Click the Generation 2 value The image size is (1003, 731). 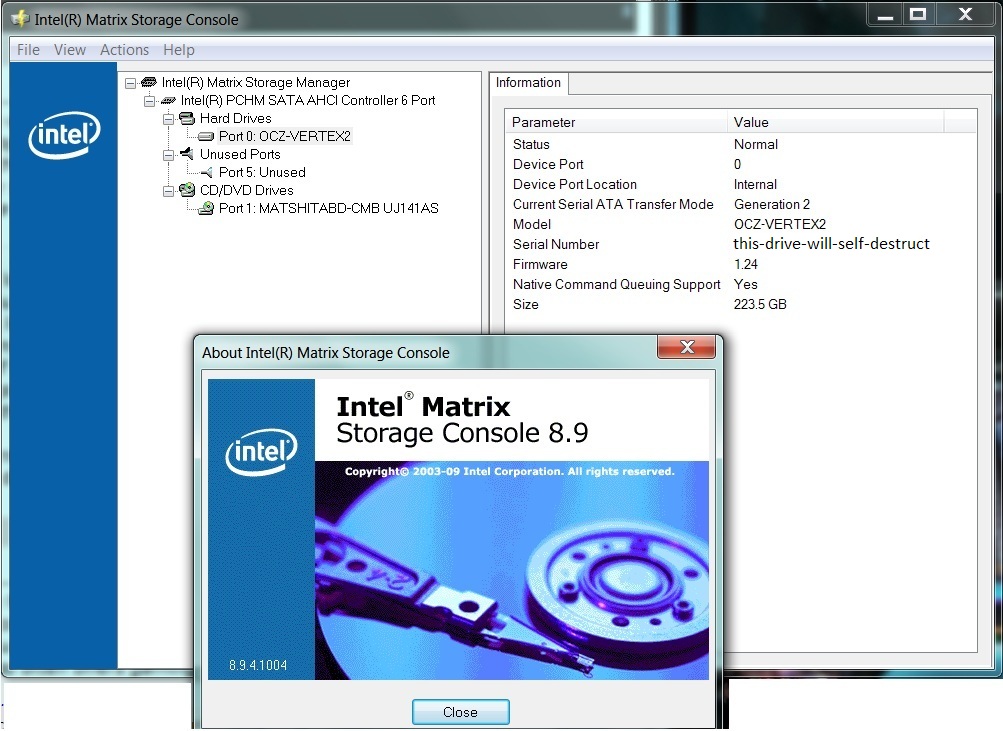point(771,204)
